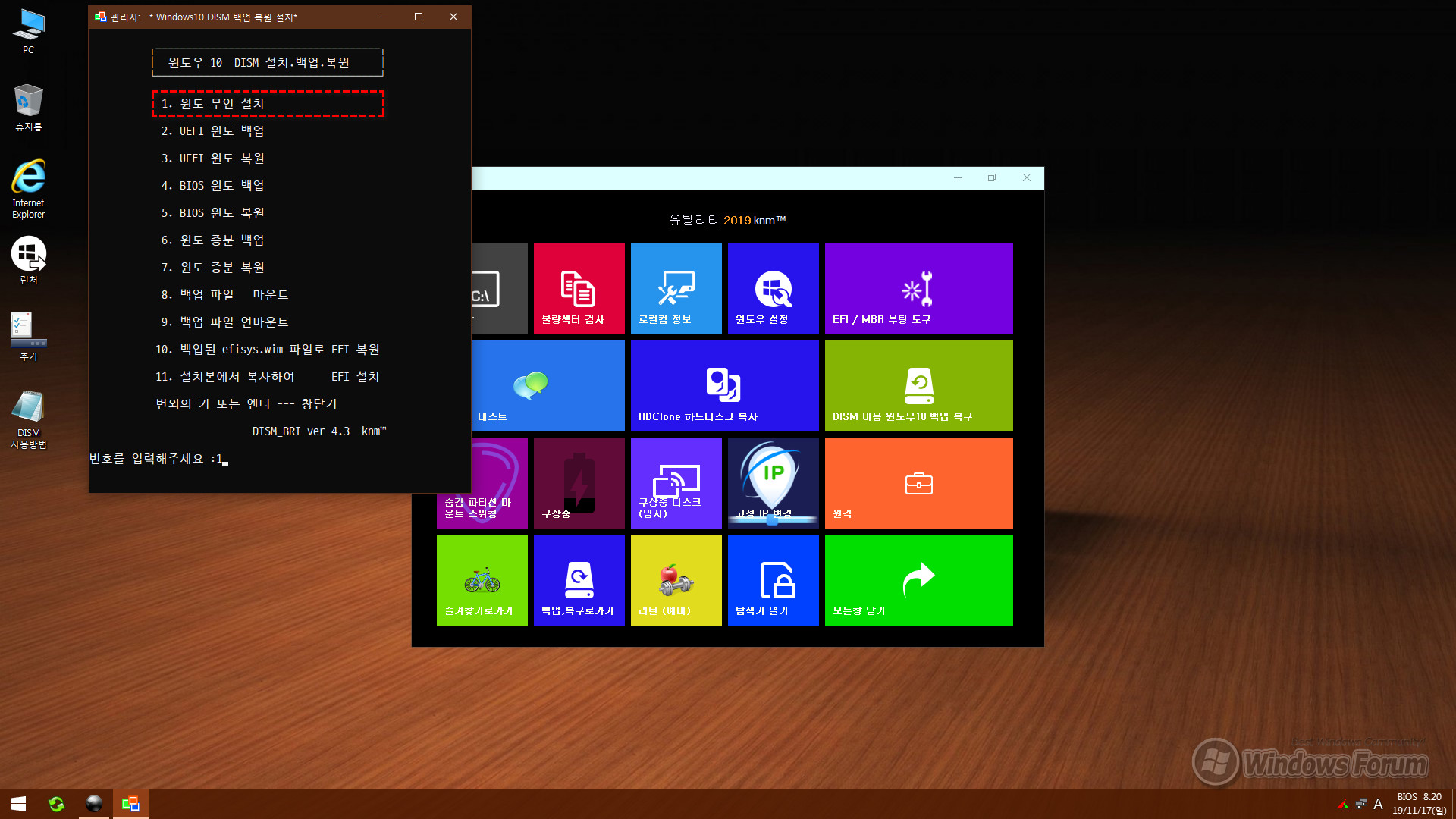Open the console system menu icon in title bar
This screenshot has height=819, width=1456.
[100, 17]
